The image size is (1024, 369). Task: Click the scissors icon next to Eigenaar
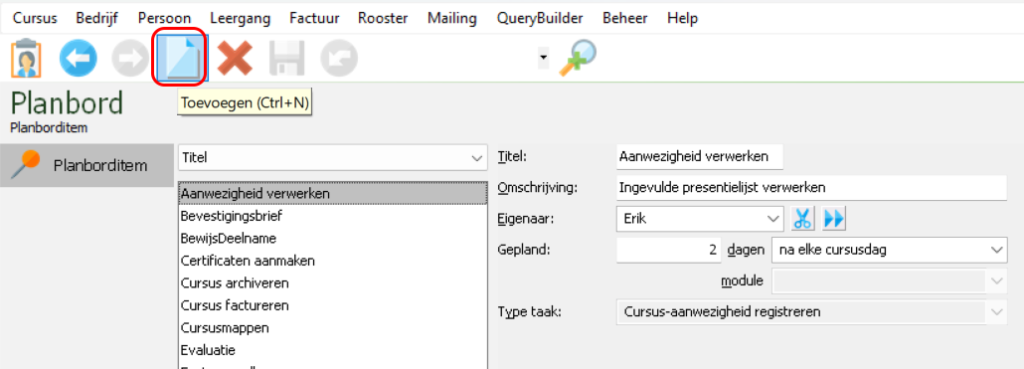pos(803,219)
